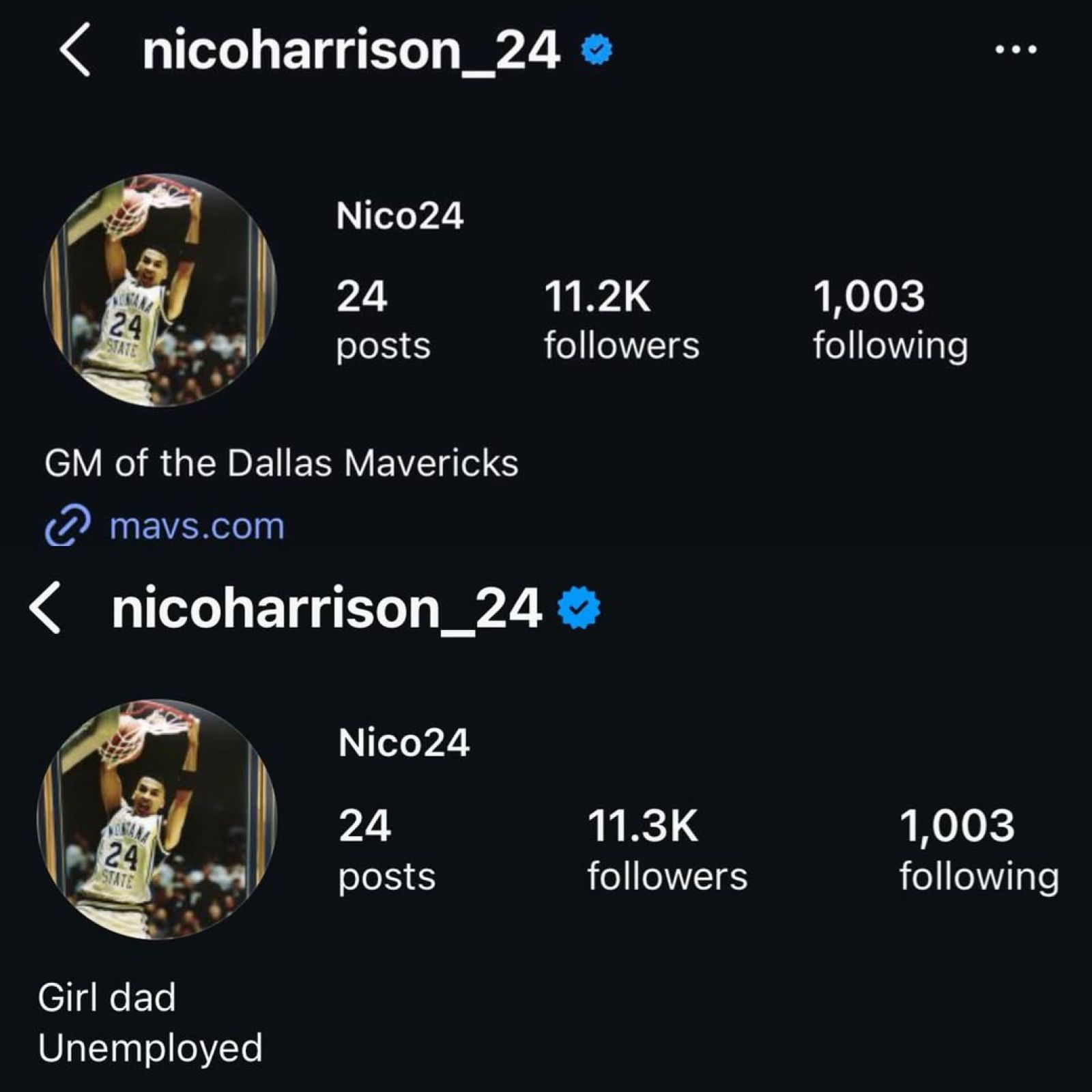The image size is (1092, 1092).
Task: Tap verified badge on the Mavericks GM profile
Action: tap(597, 50)
